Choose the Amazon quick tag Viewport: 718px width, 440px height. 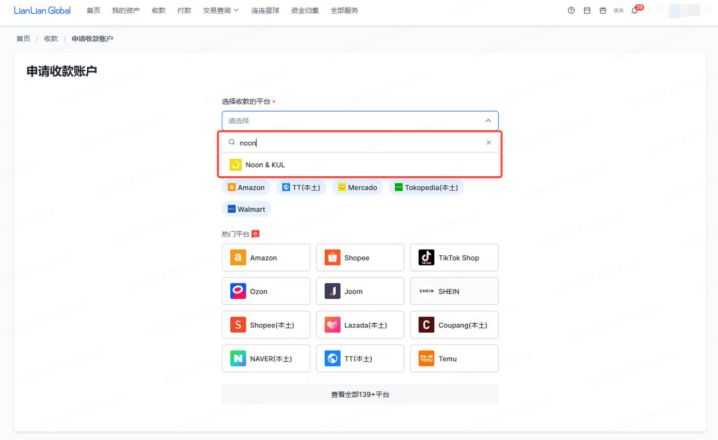tap(246, 187)
